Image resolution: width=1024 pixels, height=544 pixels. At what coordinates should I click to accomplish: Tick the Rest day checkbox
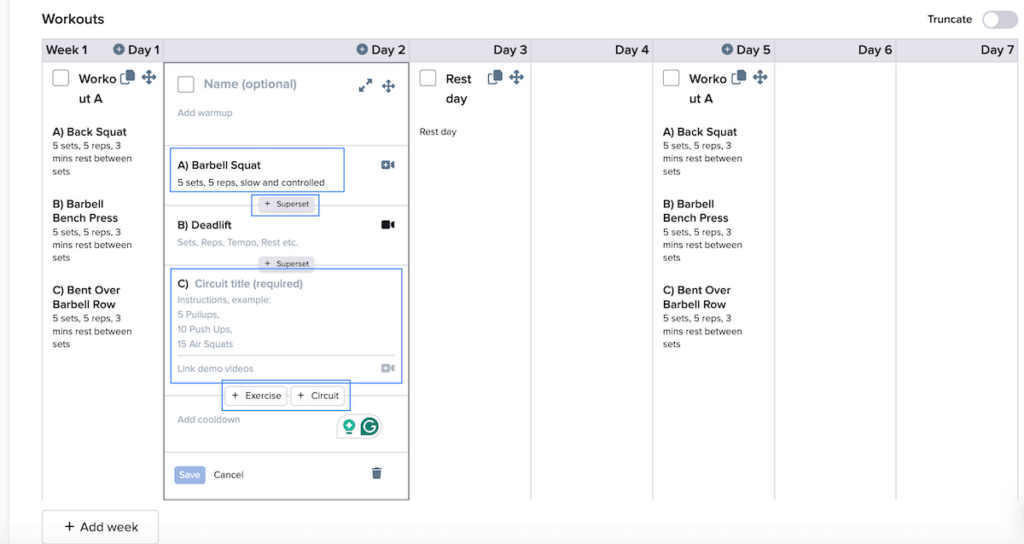(x=428, y=78)
